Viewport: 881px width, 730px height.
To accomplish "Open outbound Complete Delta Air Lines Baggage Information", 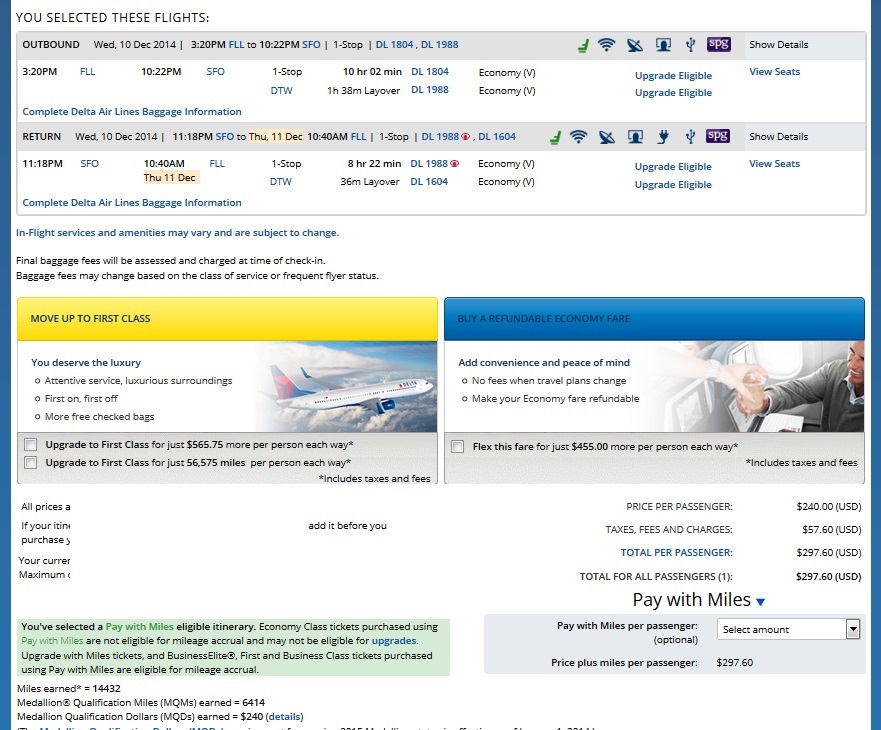I will pos(132,112).
